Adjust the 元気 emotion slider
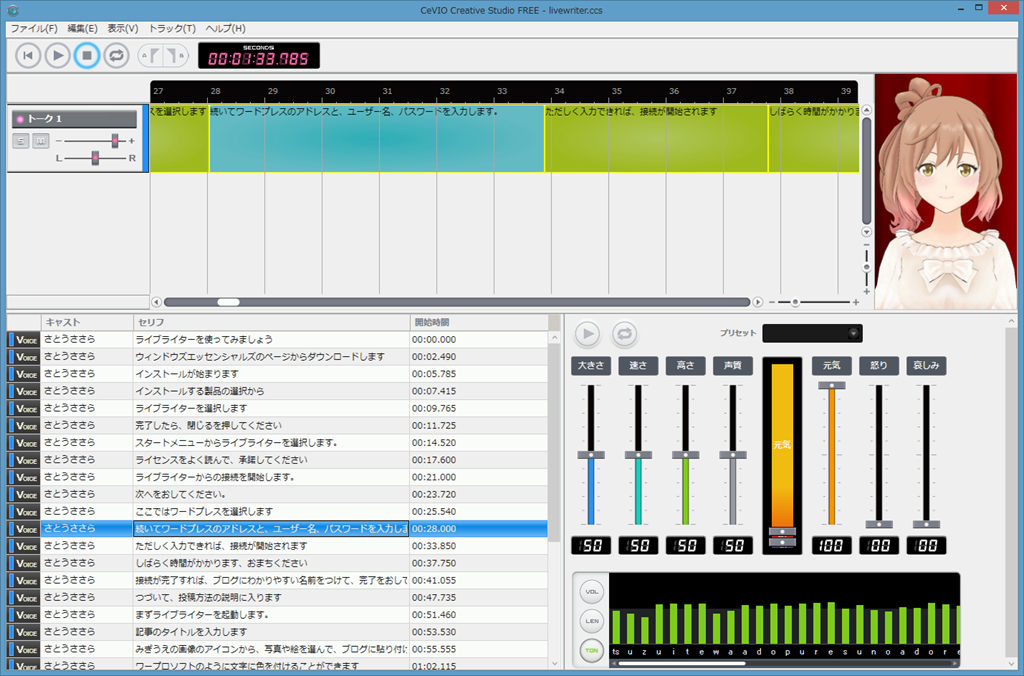Screen dimensions: 1024x676 coord(831,385)
